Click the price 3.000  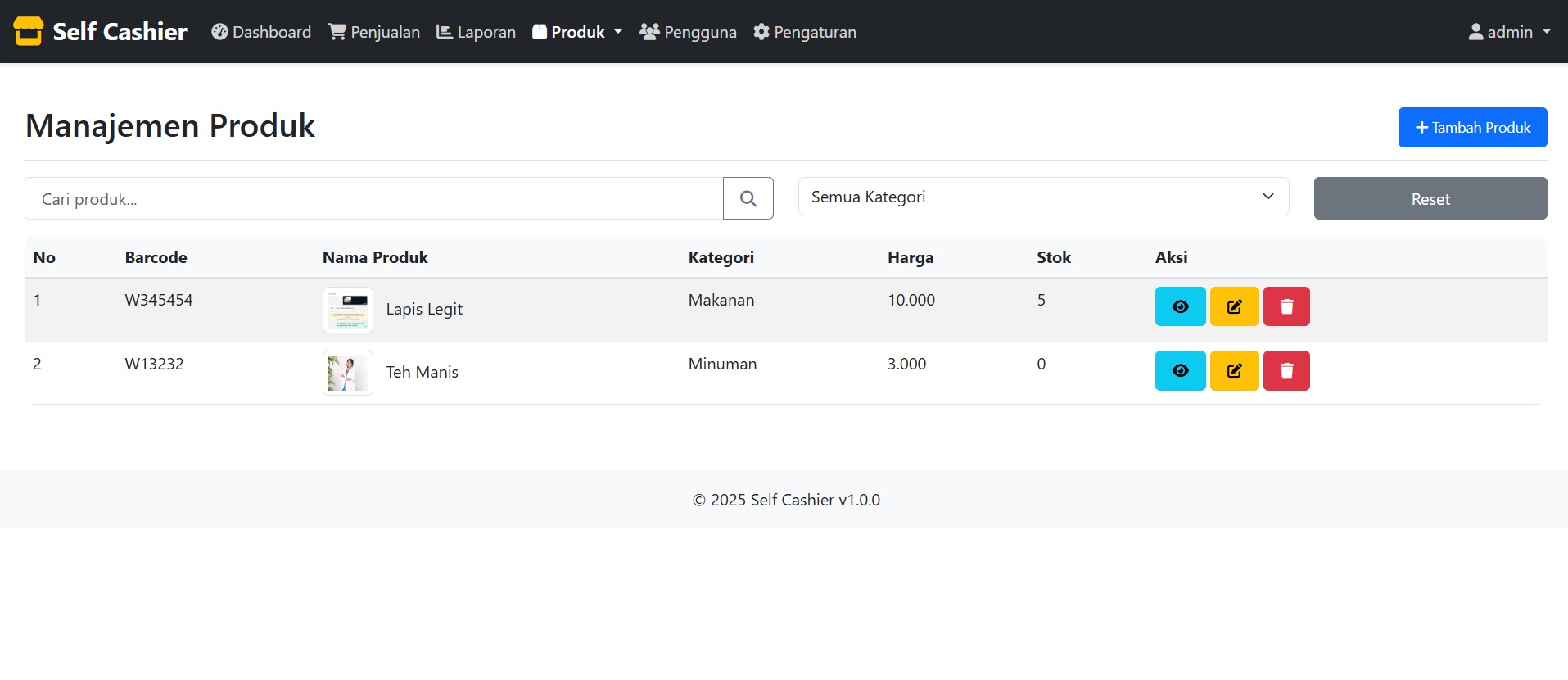click(x=906, y=364)
